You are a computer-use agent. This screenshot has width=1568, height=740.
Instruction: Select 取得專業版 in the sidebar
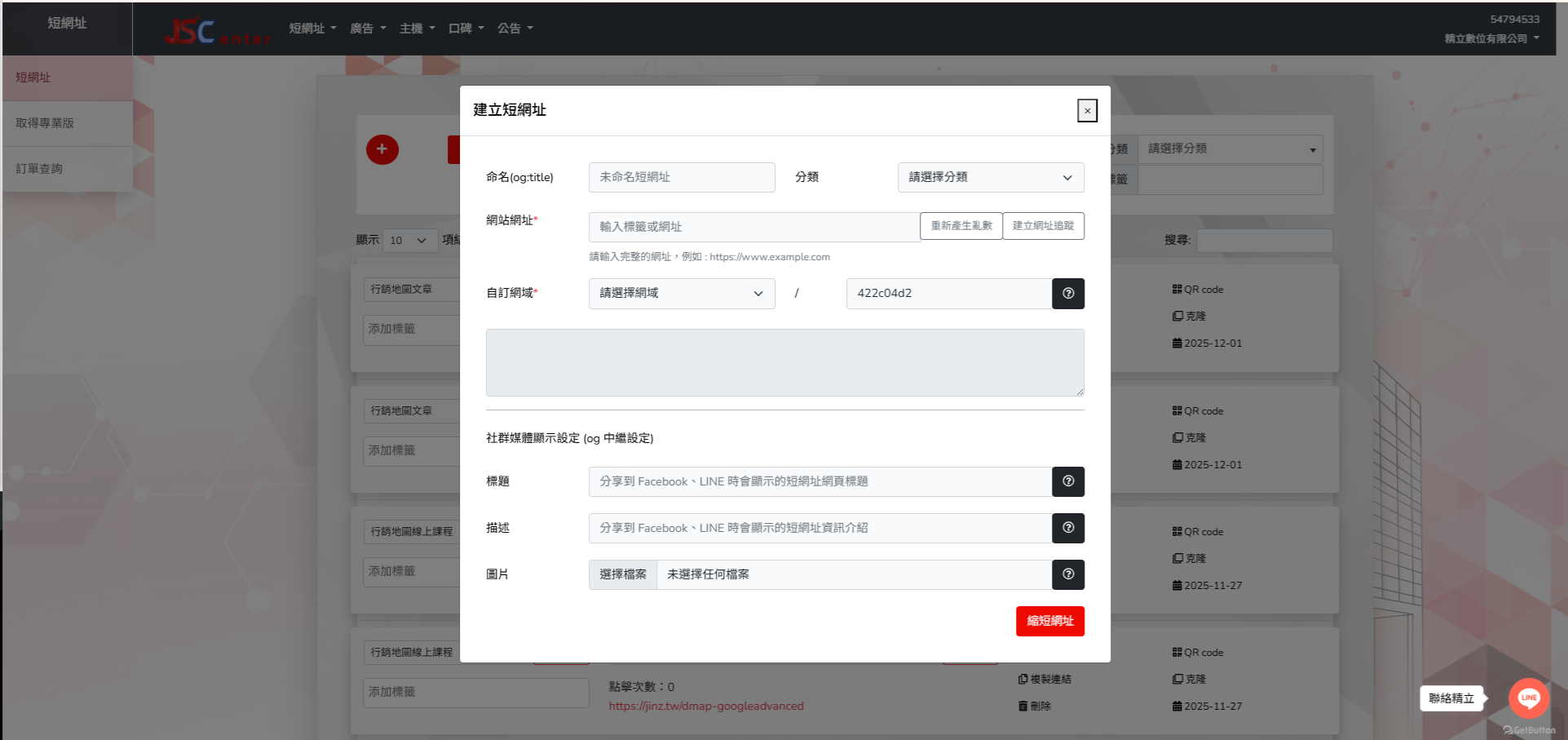point(46,123)
